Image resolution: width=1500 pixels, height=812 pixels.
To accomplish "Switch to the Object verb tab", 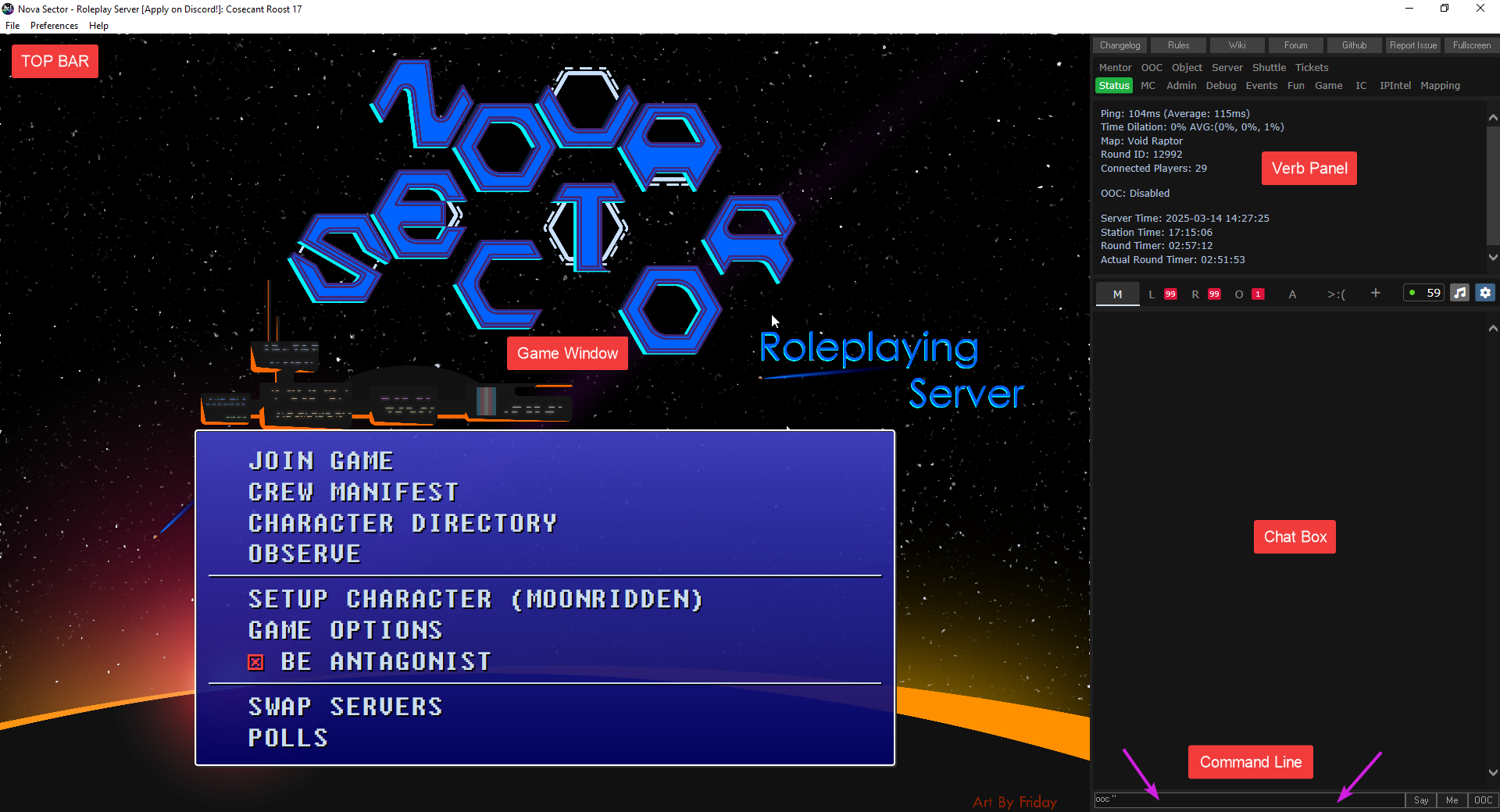I will point(1187,68).
